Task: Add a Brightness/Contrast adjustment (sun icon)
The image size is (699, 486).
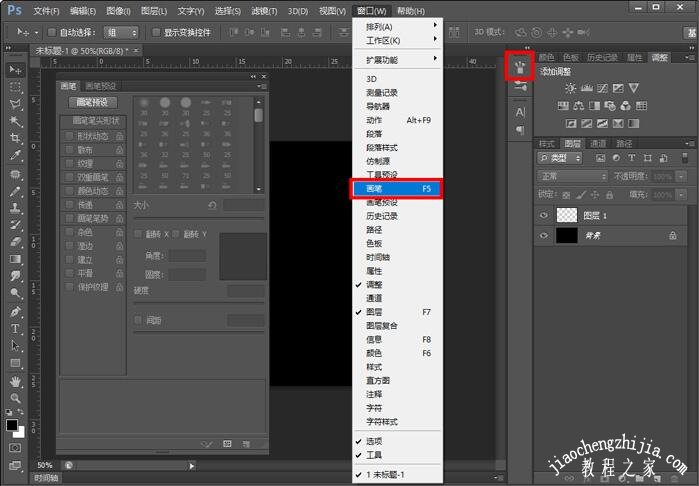Action: click(x=570, y=88)
